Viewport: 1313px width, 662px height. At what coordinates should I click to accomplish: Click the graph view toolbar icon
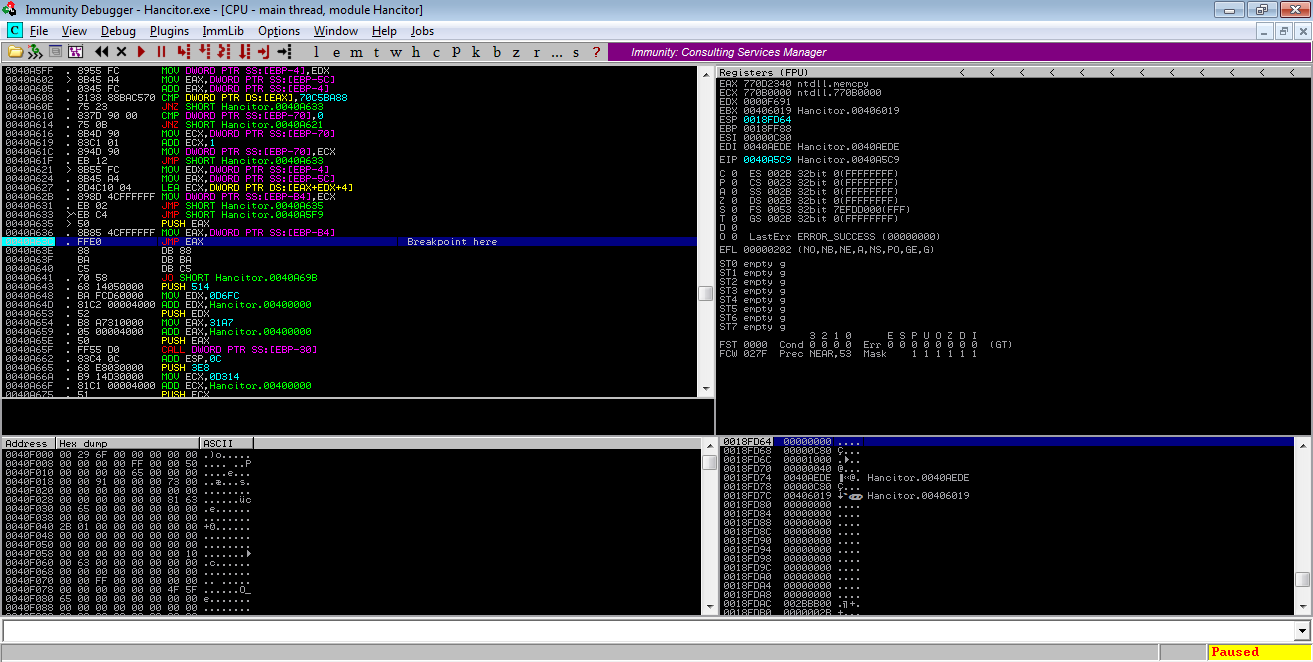(75, 51)
